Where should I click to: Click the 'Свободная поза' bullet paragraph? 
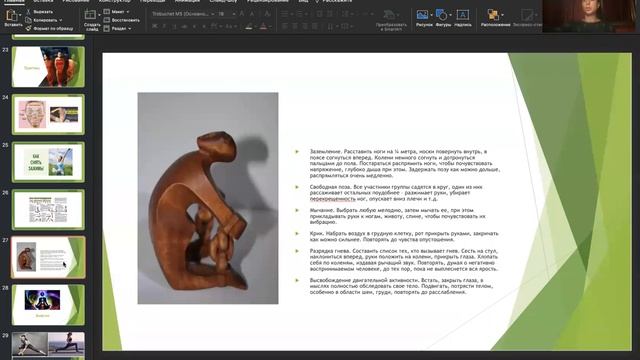(396, 193)
